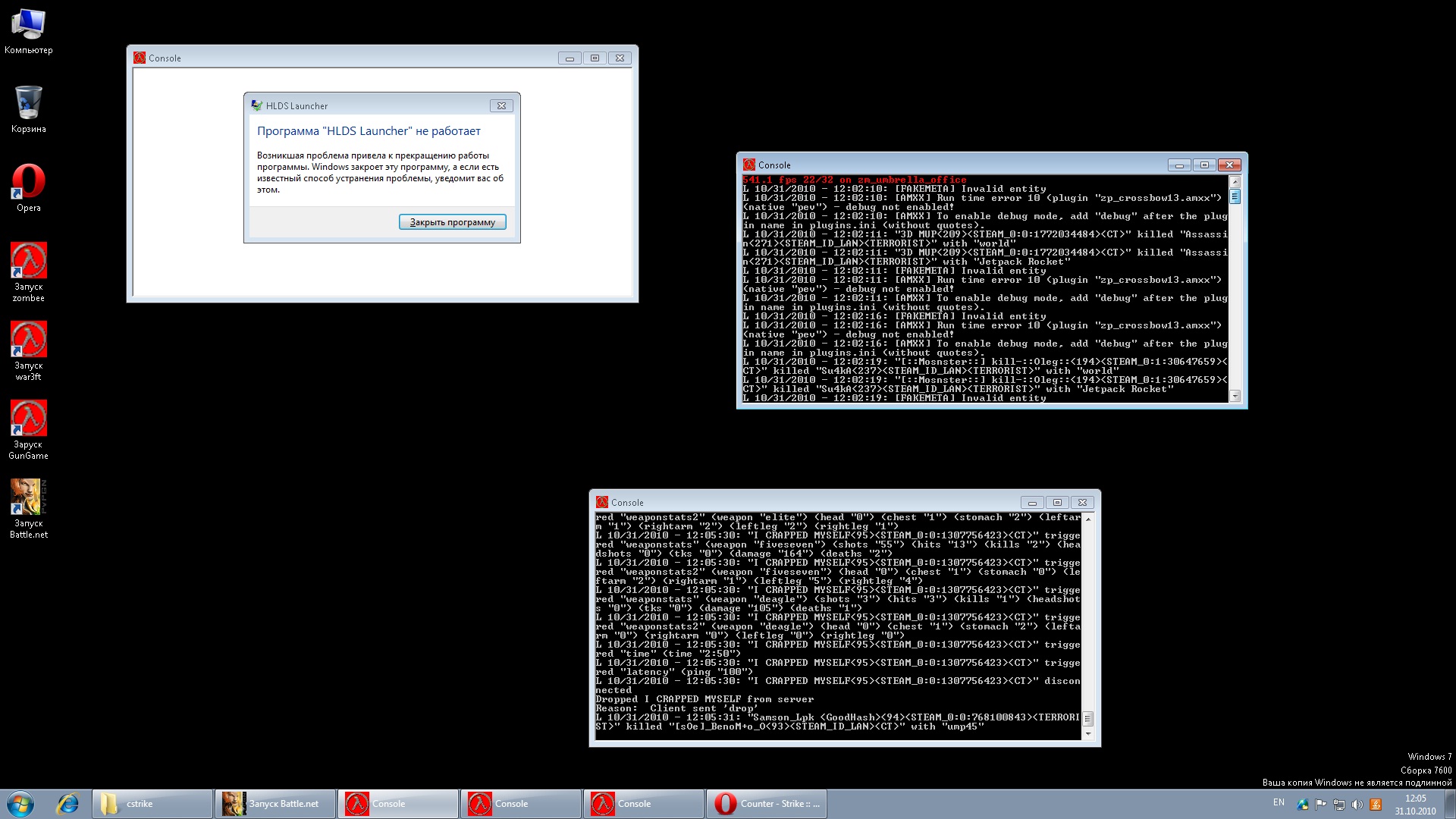1456x819 pixels.
Task: Click title icon of zm_umbrella_office Console
Action: [749, 165]
